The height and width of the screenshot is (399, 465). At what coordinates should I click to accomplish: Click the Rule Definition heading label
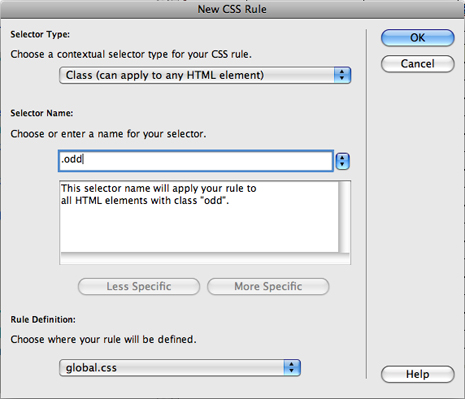pyautogui.click(x=43, y=319)
